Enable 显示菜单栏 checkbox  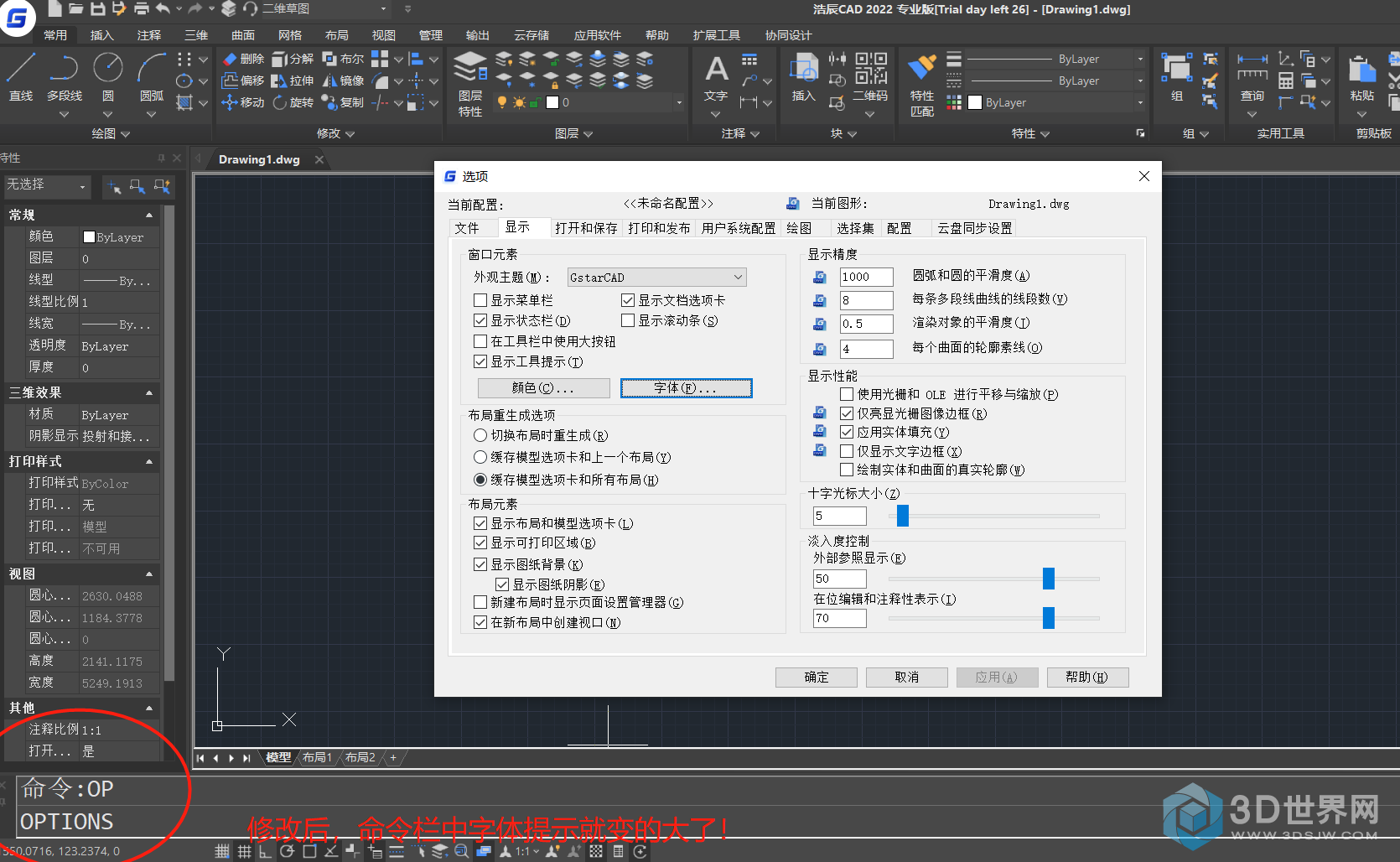[480, 300]
